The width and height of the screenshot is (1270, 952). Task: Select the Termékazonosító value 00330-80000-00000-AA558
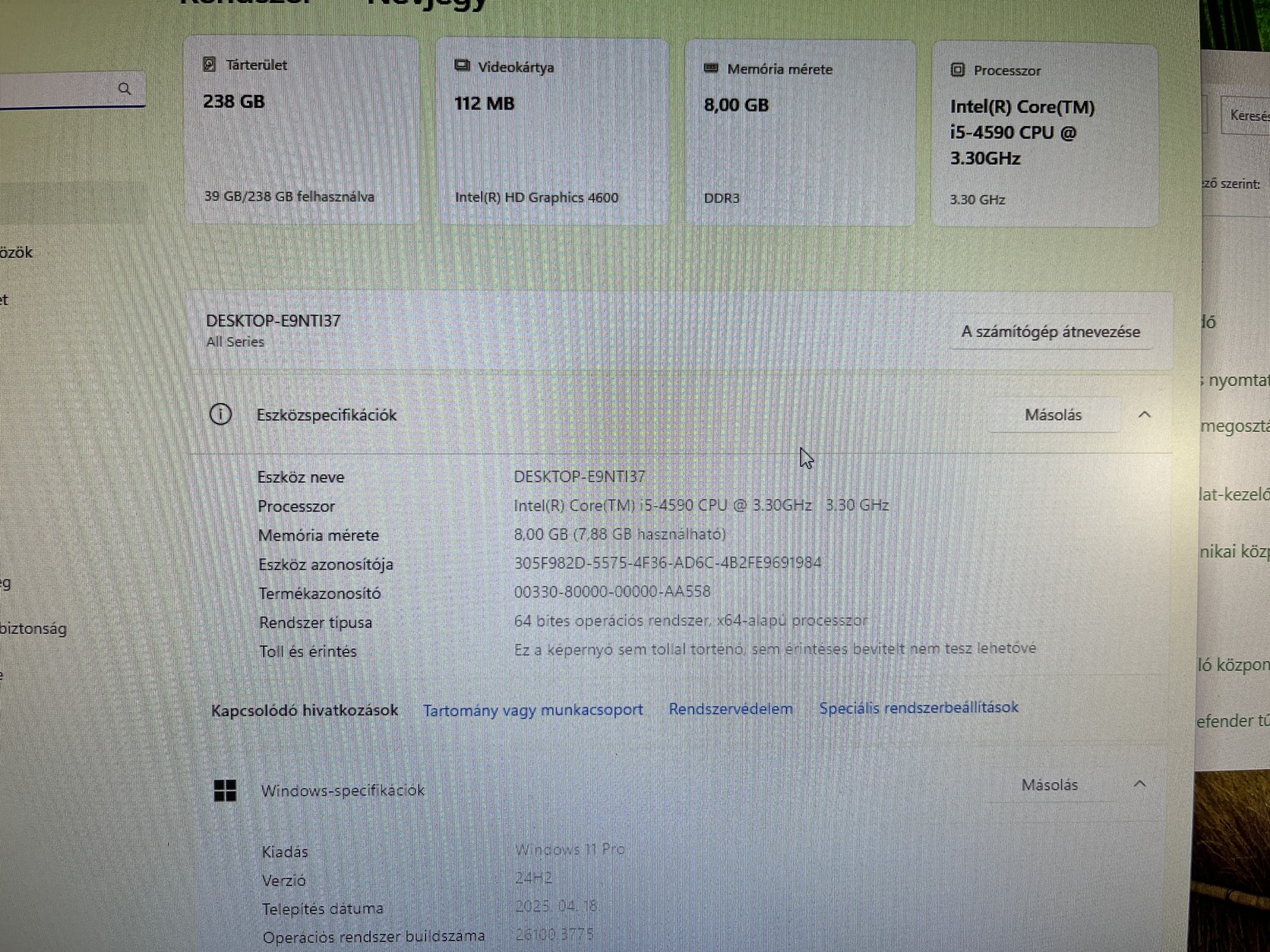[612, 591]
